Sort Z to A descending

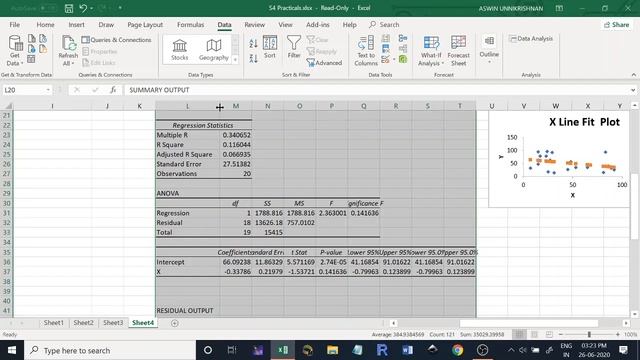[x=253, y=58]
